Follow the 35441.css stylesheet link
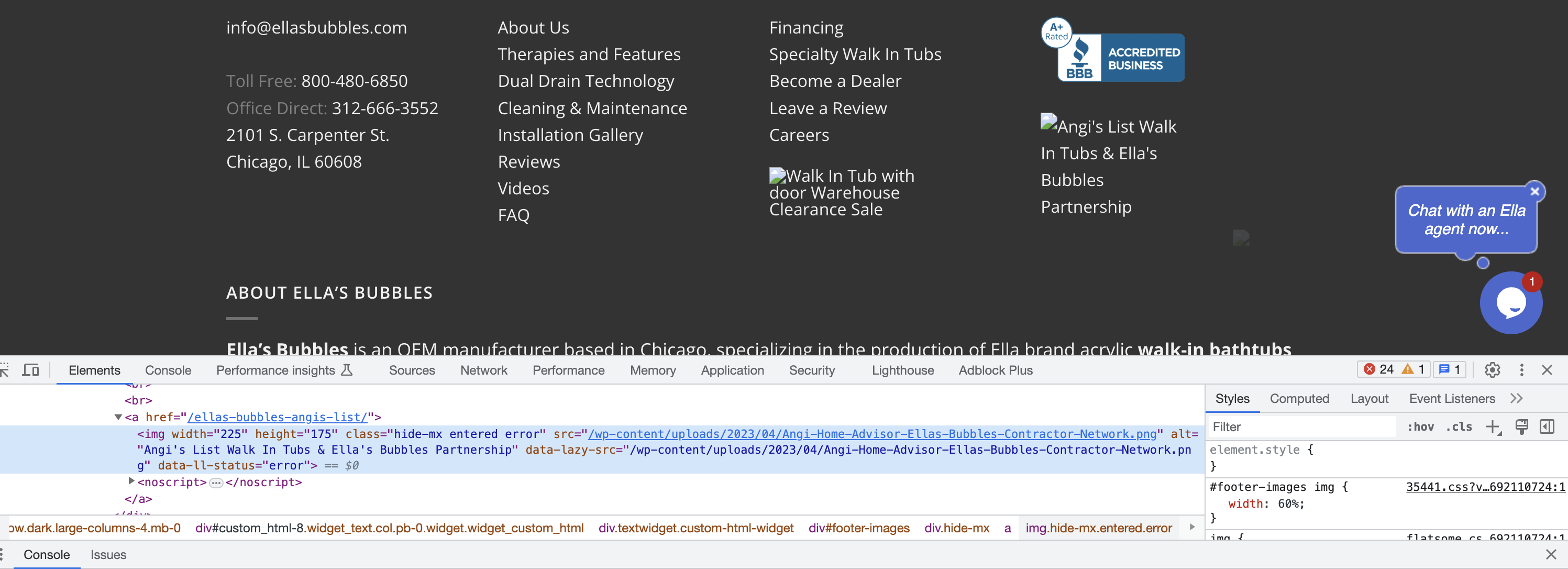 point(1486,487)
